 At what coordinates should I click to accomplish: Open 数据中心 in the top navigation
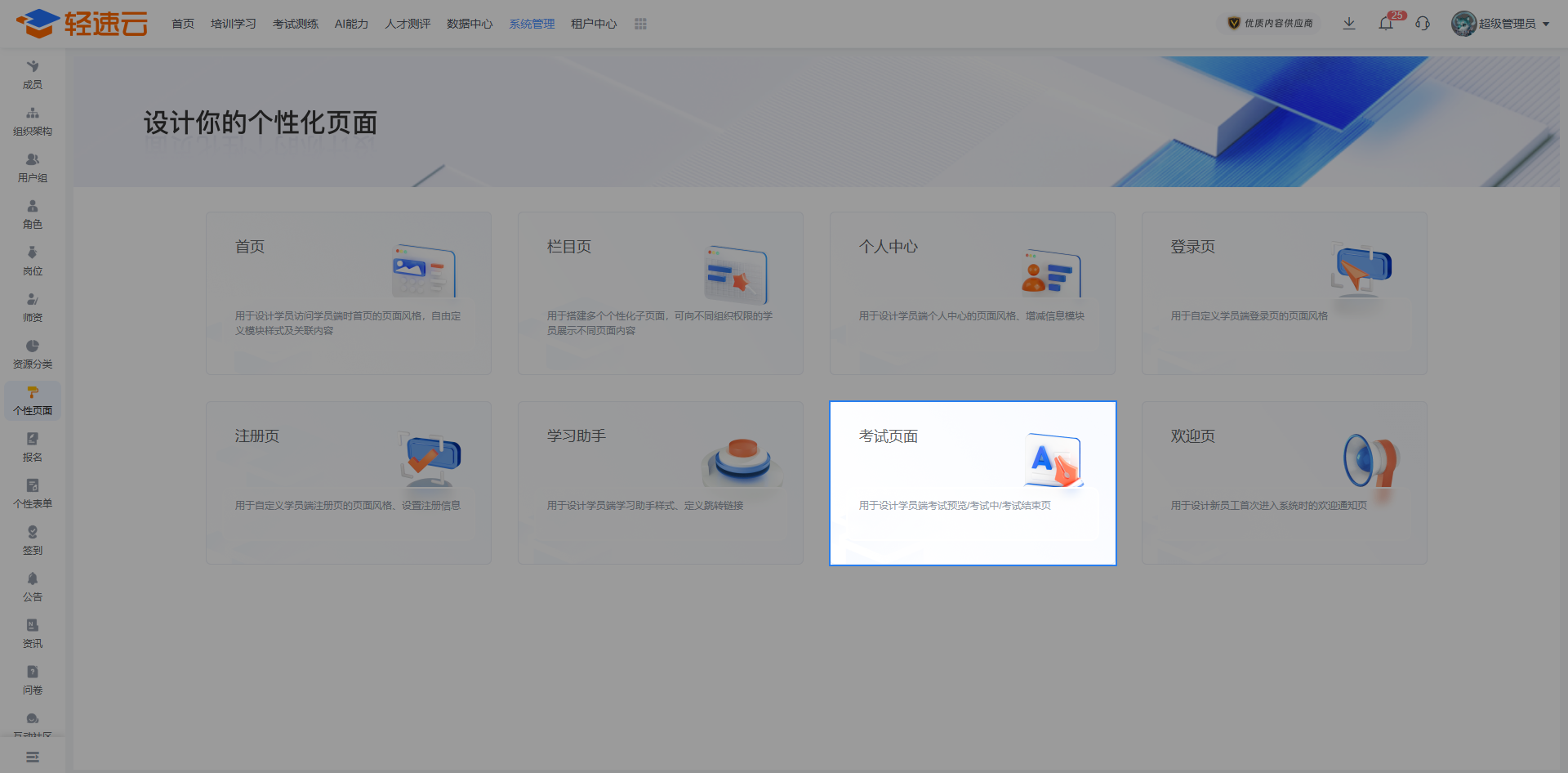[x=470, y=24]
